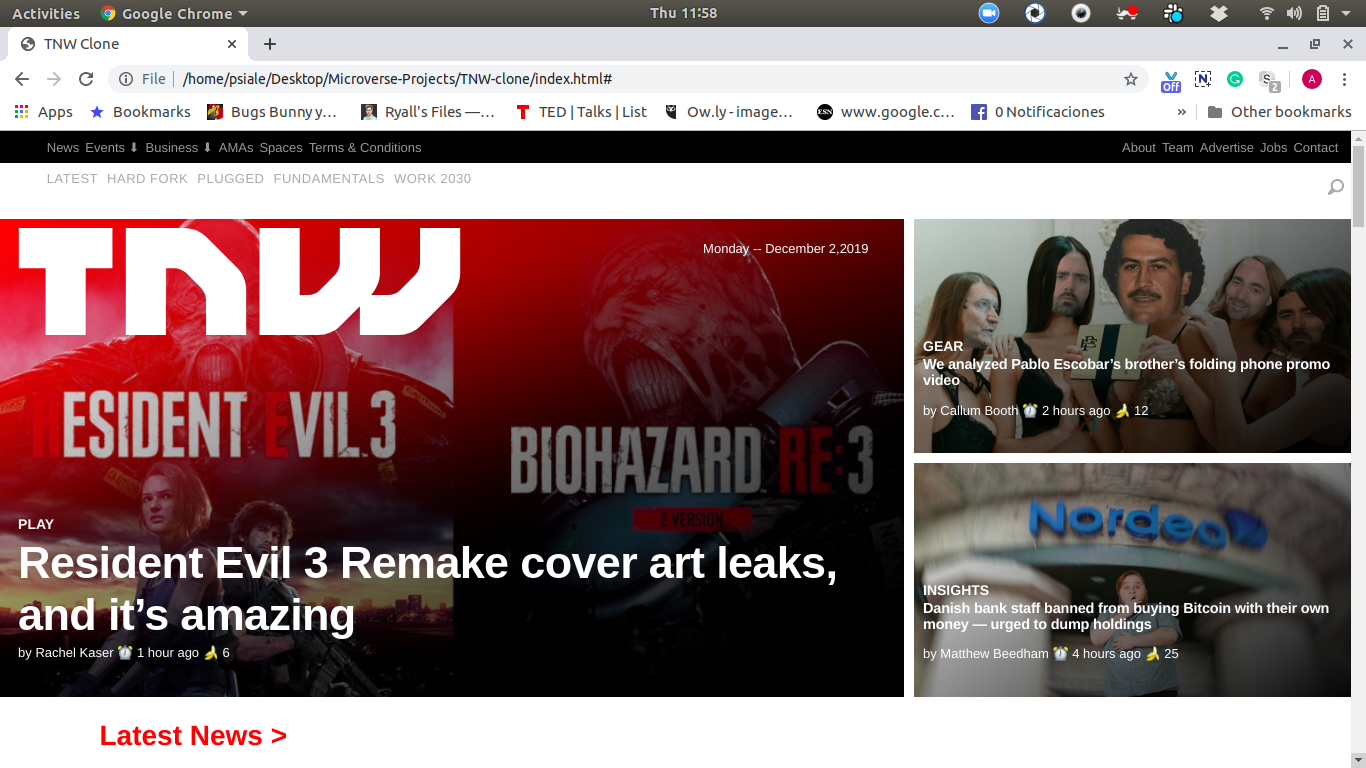
Task: Open the Other bookmarks folder
Action: coord(1279,112)
